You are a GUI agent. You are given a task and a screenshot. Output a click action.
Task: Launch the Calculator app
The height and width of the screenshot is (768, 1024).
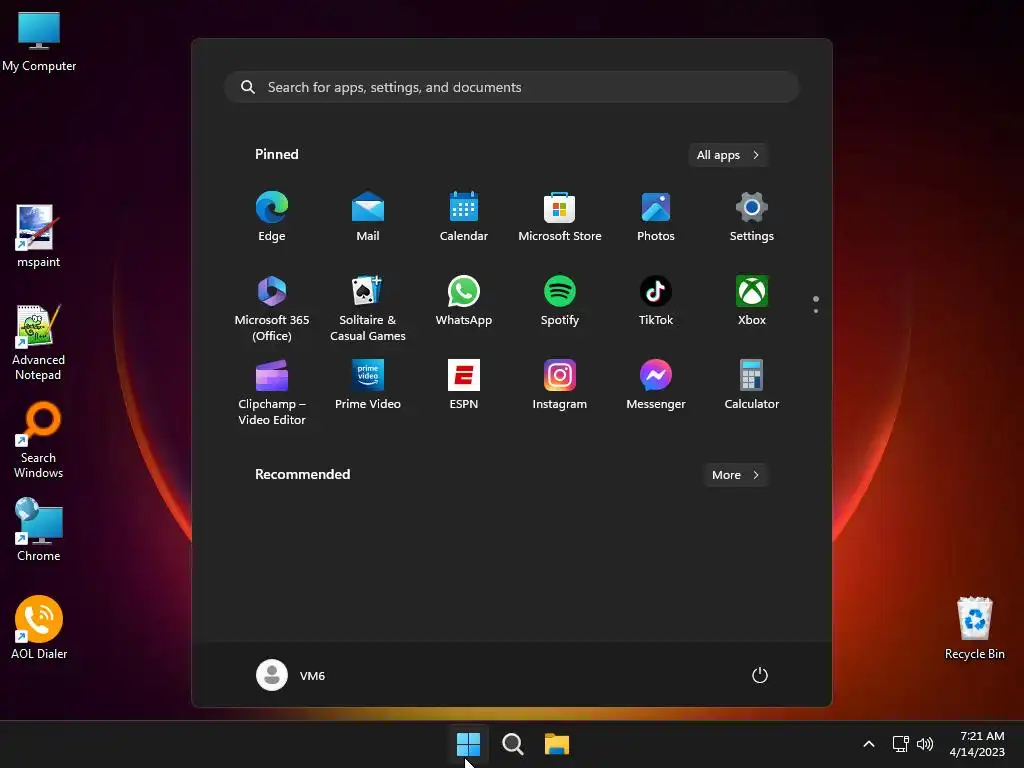(x=752, y=385)
